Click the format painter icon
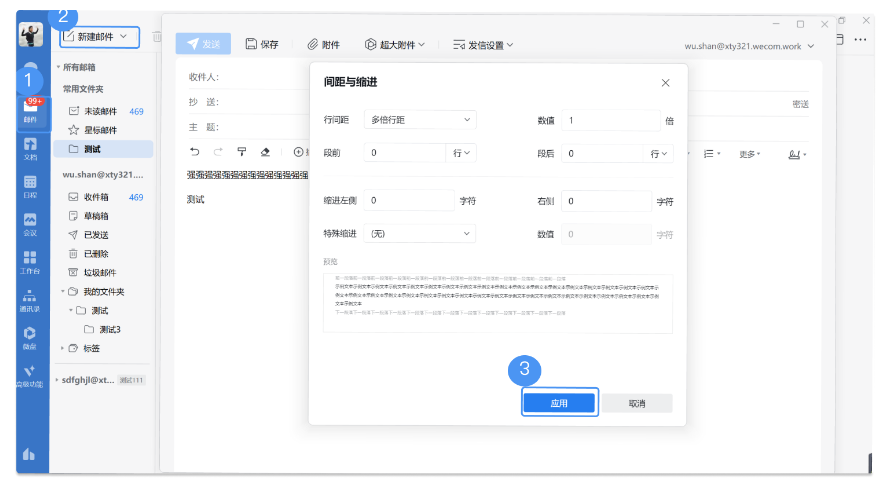 point(241,152)
